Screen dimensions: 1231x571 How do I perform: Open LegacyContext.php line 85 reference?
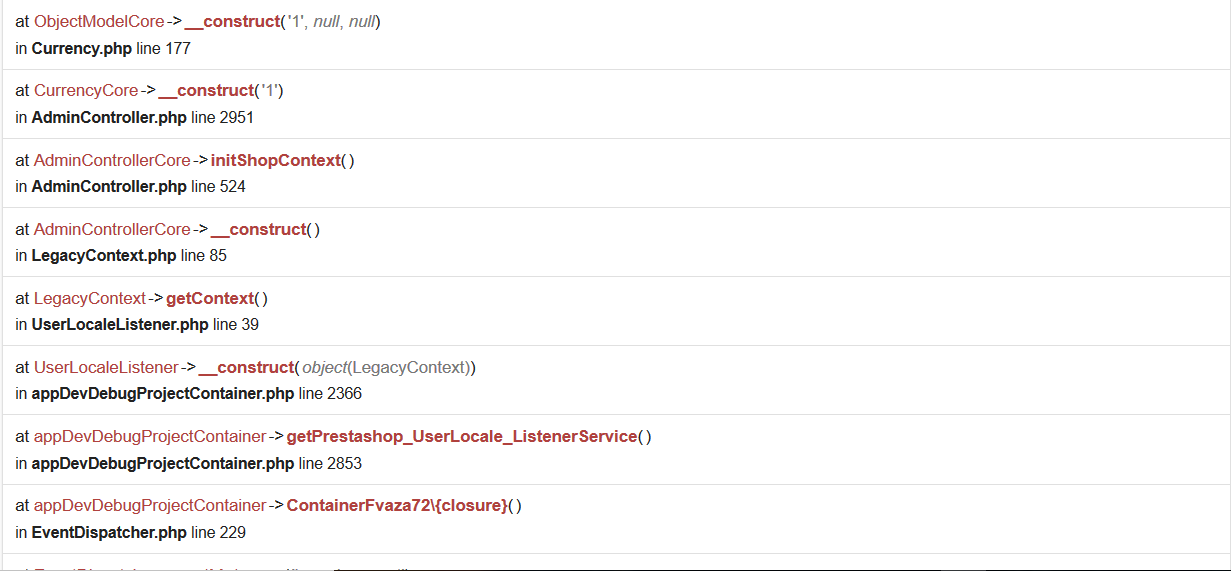pos(104,255)
